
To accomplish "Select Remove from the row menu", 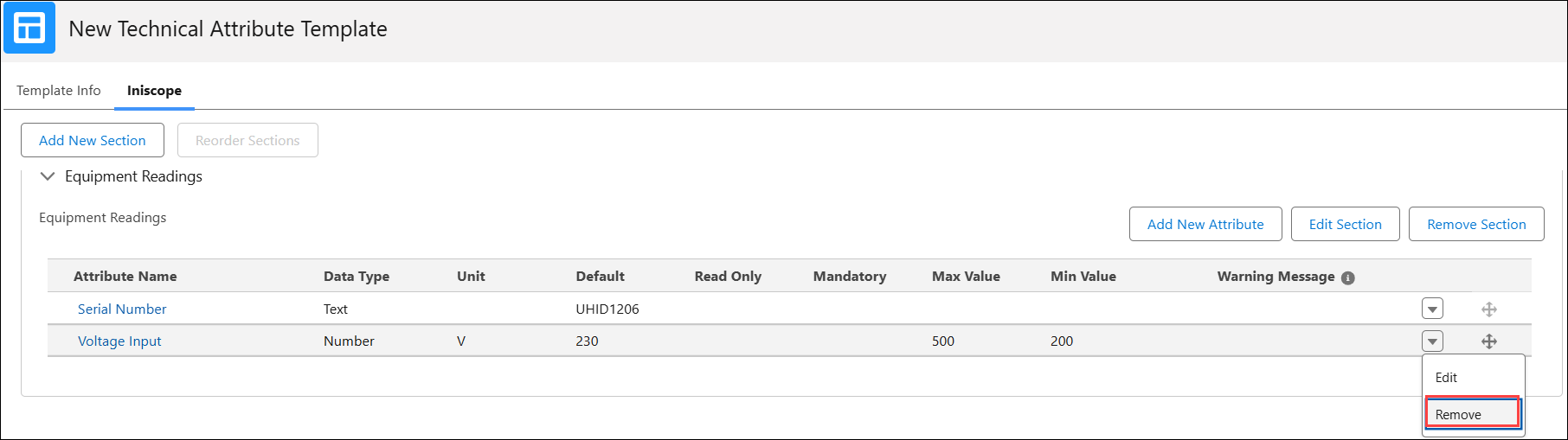I will [1473, 414].
